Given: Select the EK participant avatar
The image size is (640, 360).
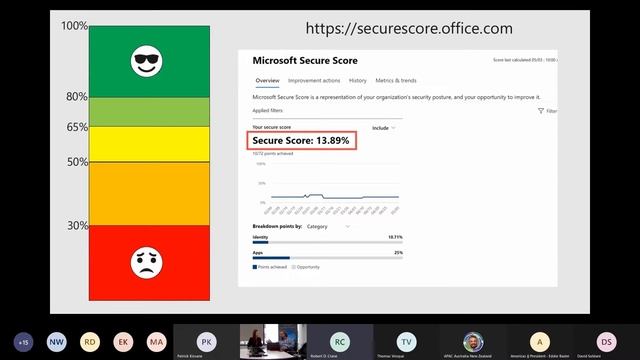Looking at the screenshot, I should 123,342.
